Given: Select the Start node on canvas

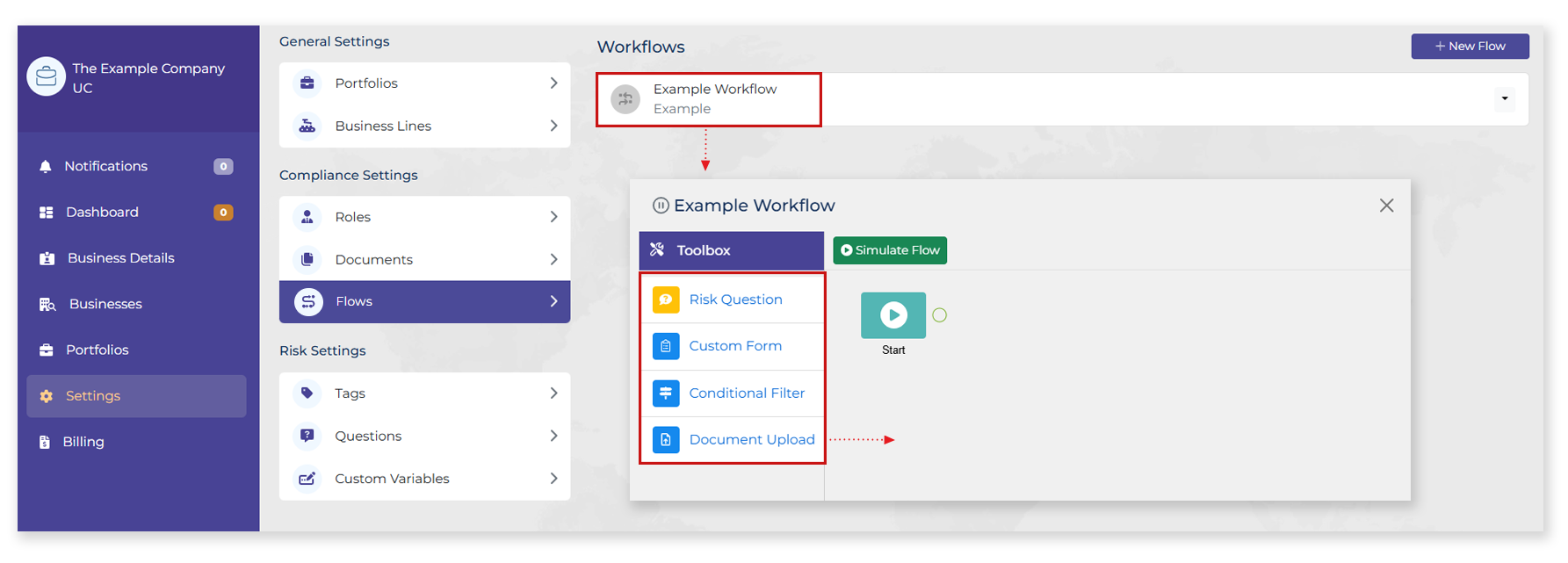Looking at the screenshot, I should pyautogui.click(x=893, y=315).
